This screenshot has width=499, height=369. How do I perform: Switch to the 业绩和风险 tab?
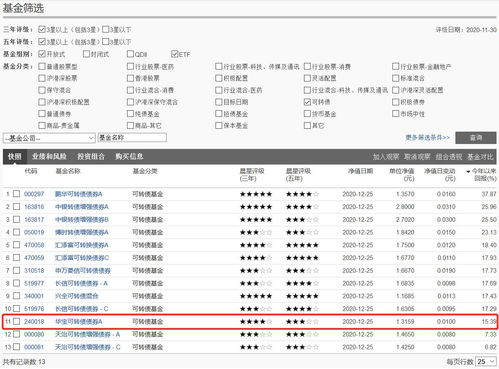49,156
